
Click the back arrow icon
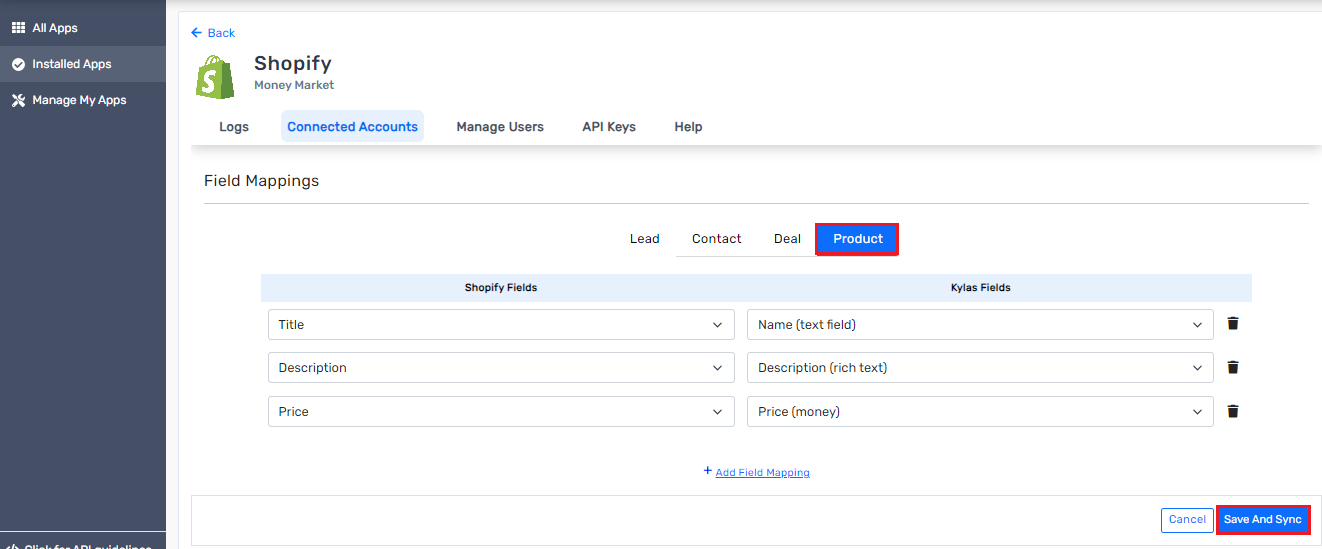point(196,33)
